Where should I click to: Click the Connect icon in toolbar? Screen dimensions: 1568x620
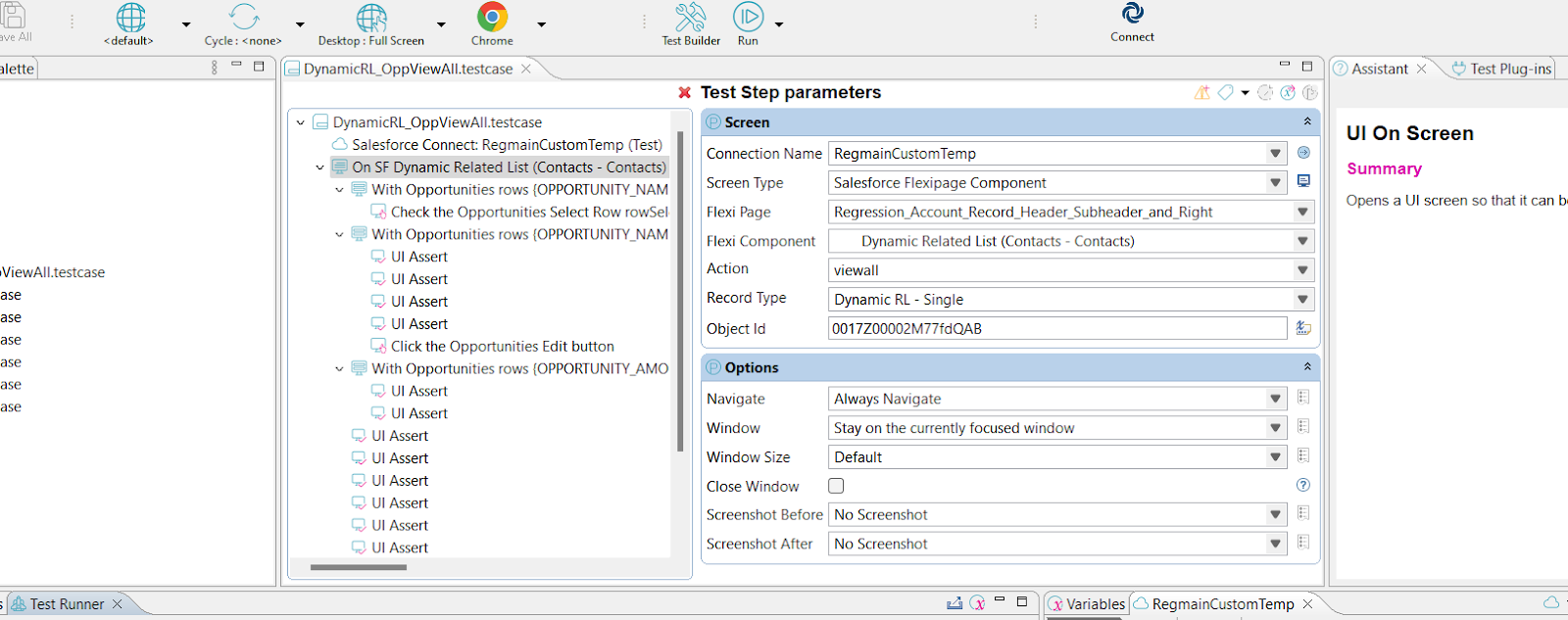click(1132, 15)
